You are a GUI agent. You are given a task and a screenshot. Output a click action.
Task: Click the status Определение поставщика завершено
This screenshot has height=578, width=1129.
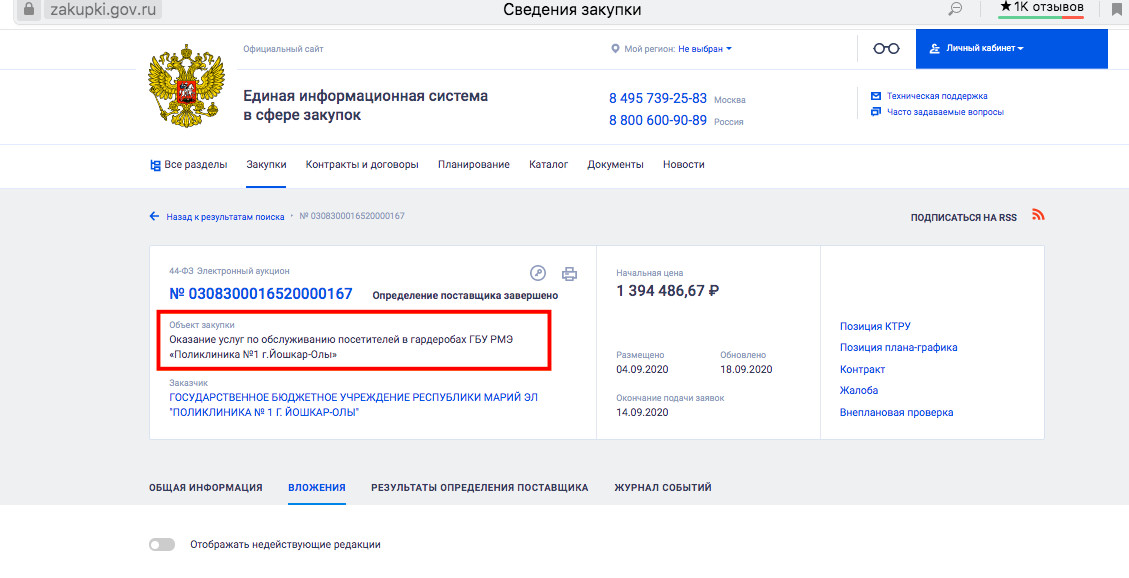(465, 295)
